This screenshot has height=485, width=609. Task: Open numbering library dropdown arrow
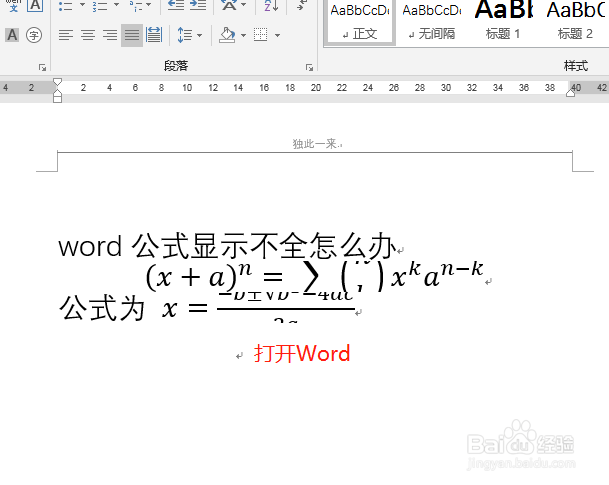pos(116,5)
